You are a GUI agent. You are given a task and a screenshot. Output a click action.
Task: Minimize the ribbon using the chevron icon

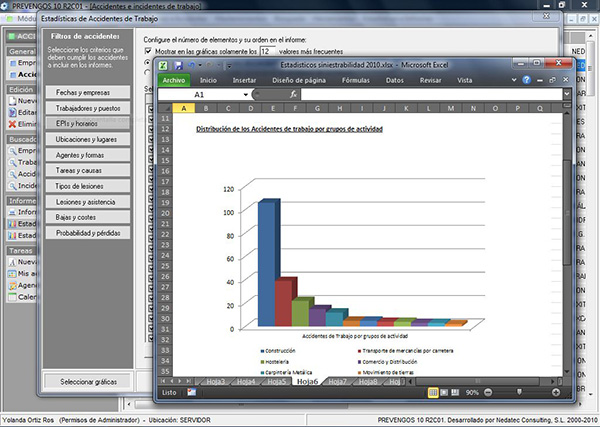click(x=514, y=80)
